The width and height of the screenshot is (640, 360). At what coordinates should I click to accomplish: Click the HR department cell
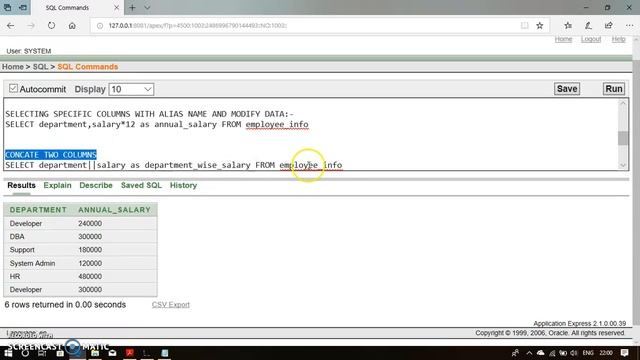pyautogui.click(x=15, y=276)
